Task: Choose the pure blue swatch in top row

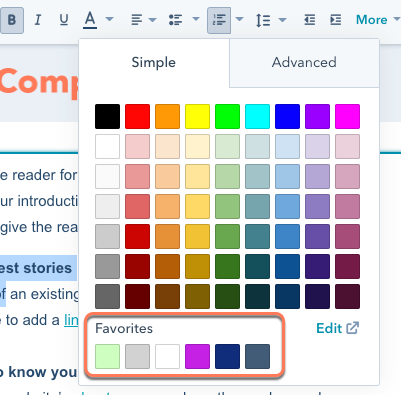Action: tap(287, 116)
